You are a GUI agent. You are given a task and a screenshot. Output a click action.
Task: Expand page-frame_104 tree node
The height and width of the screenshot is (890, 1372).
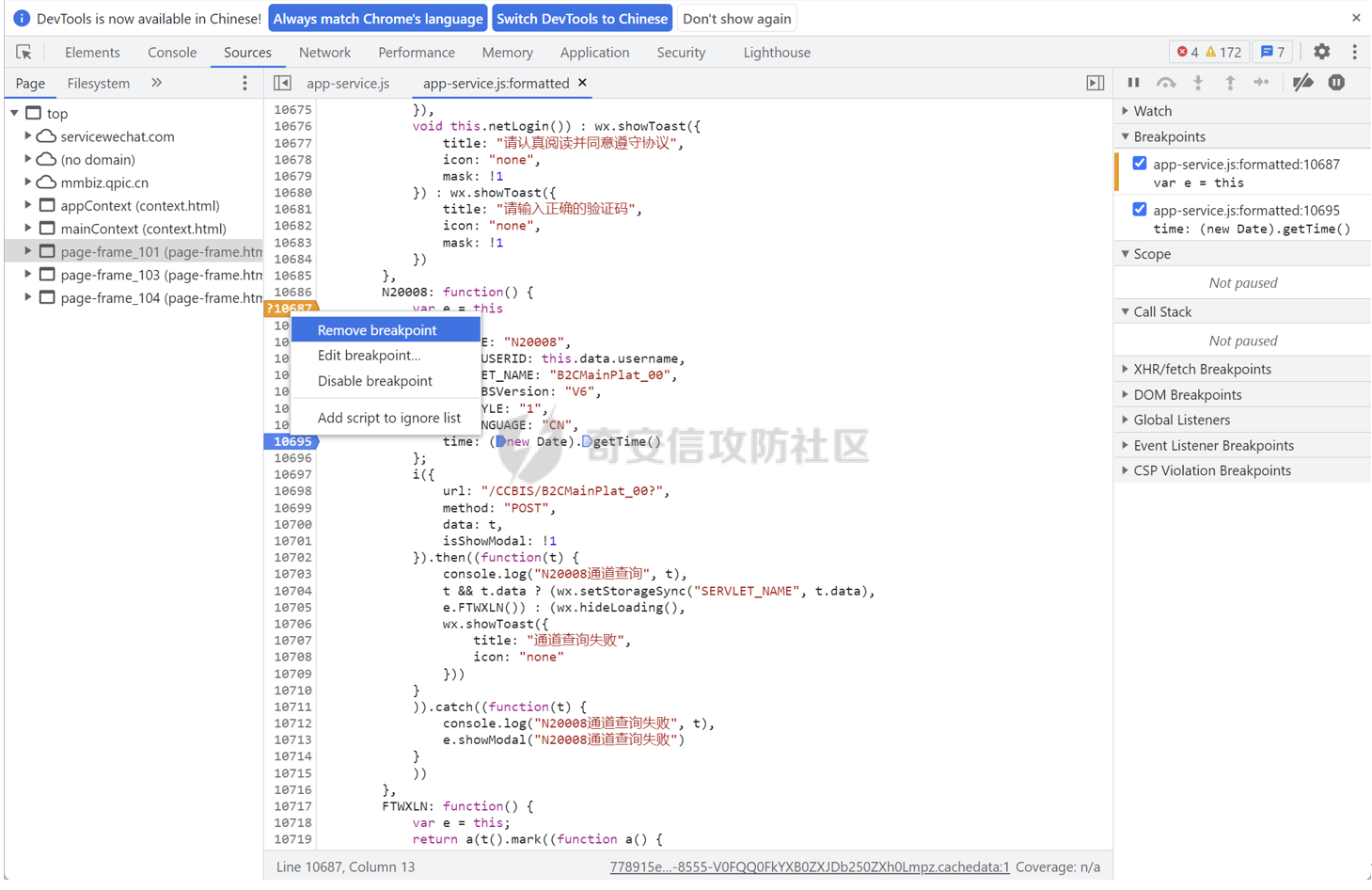click(28, 297)
